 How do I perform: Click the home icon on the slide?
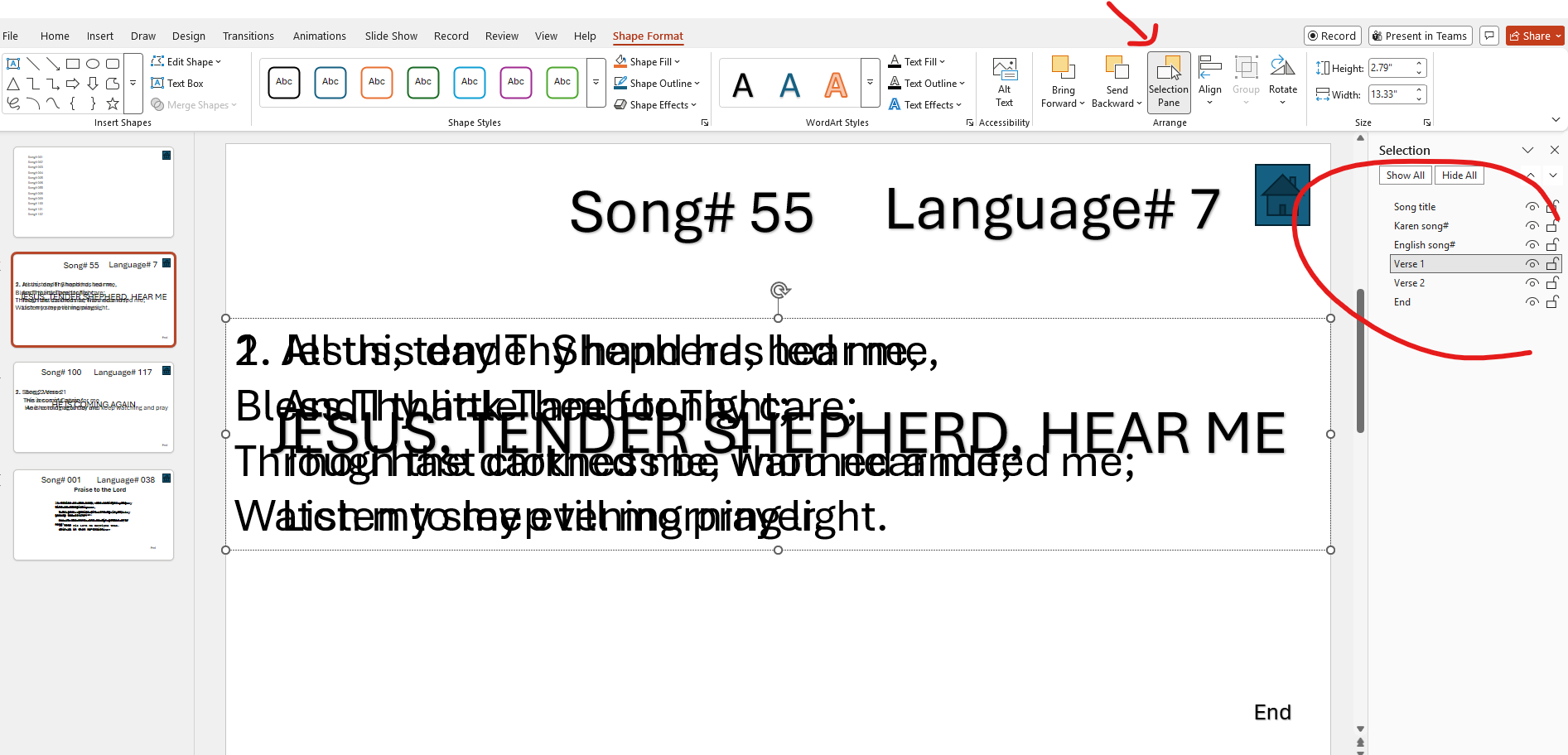tap(1282, 195)
